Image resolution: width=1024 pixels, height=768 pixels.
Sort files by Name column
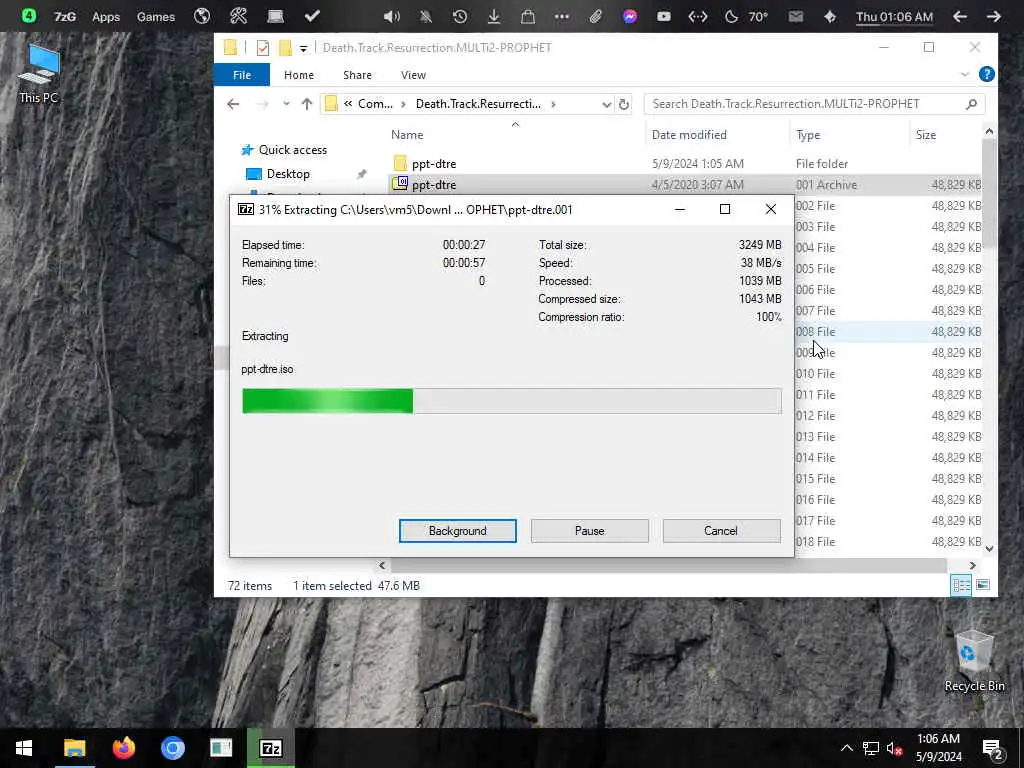click(x=407, y=135)
